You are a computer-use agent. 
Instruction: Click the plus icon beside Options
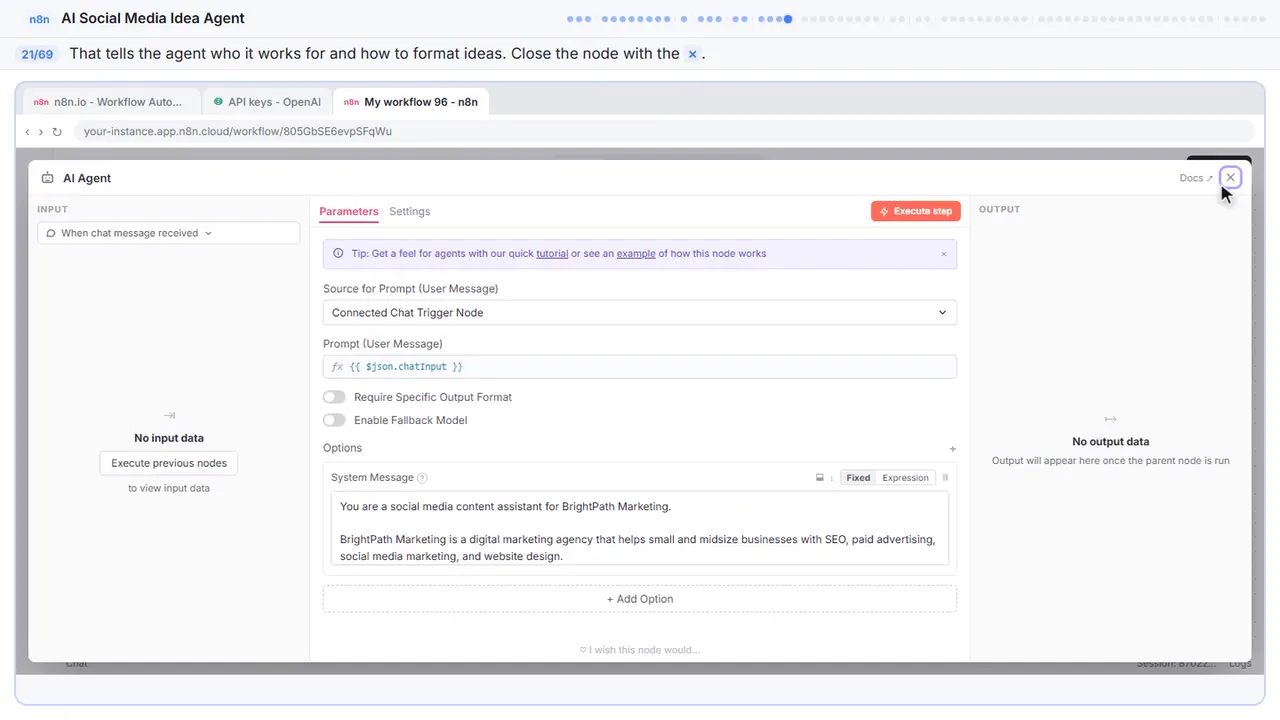point(952,449)
